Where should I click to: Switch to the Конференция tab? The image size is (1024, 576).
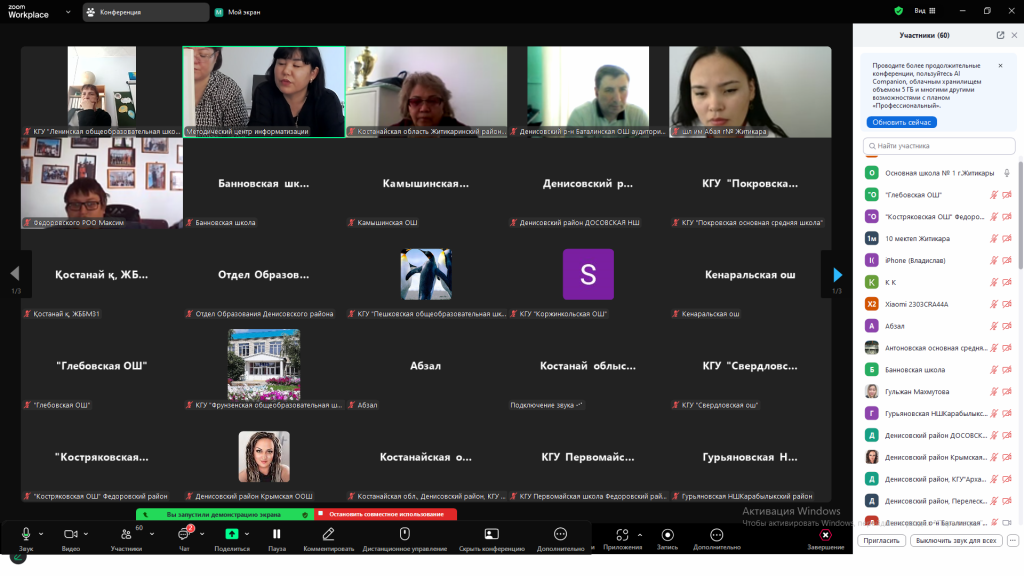click(145, 12)
